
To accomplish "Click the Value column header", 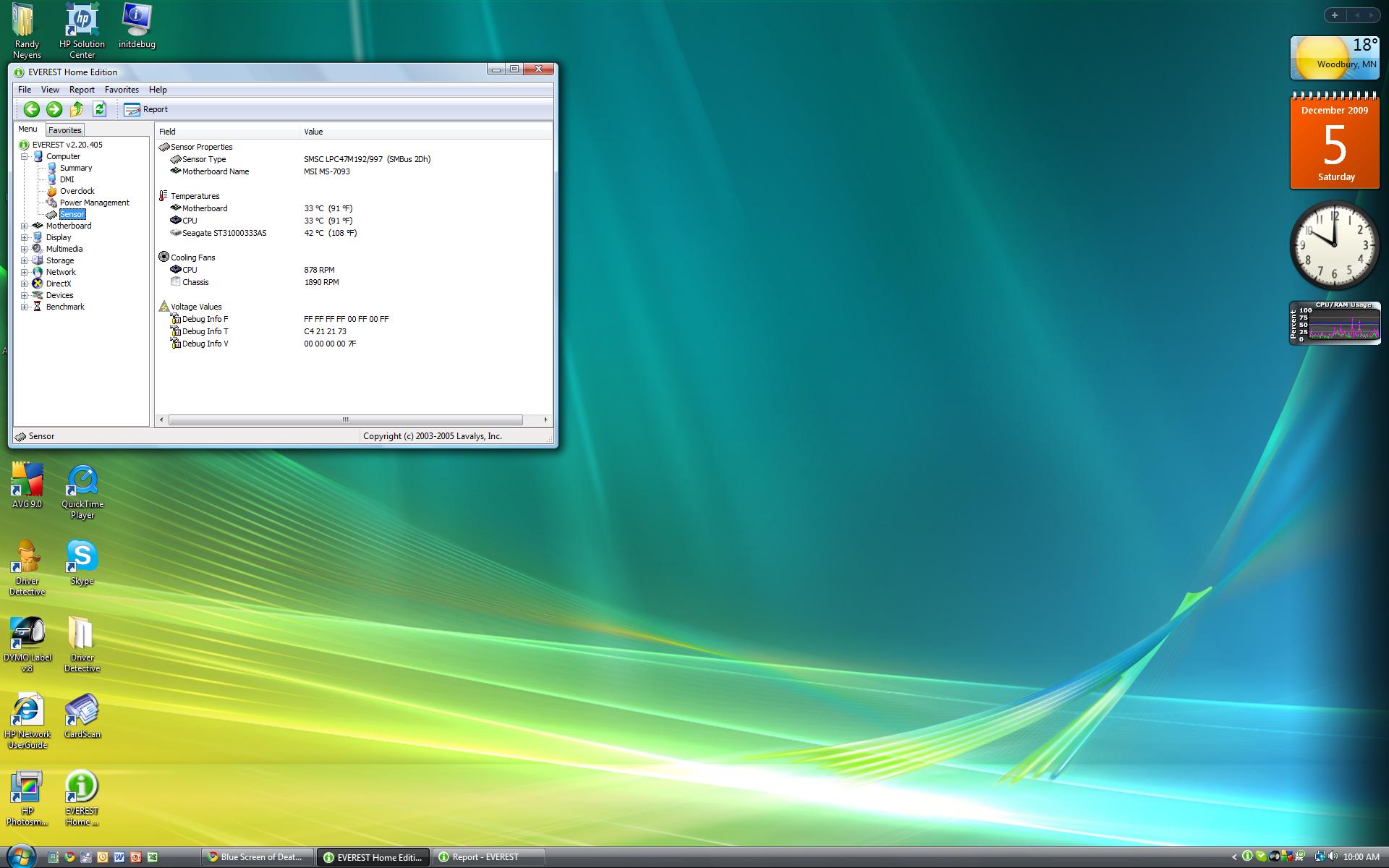I will click(x=425, y=132).
